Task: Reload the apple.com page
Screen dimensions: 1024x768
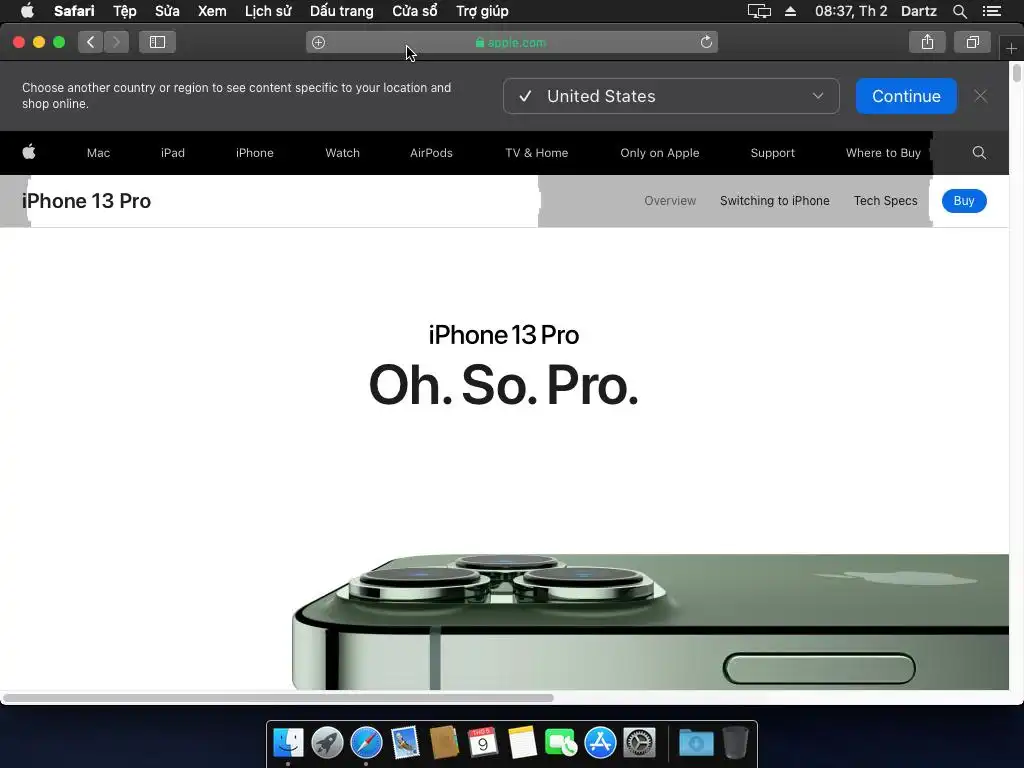Action: pyautogui.click(x=706, y=42)
